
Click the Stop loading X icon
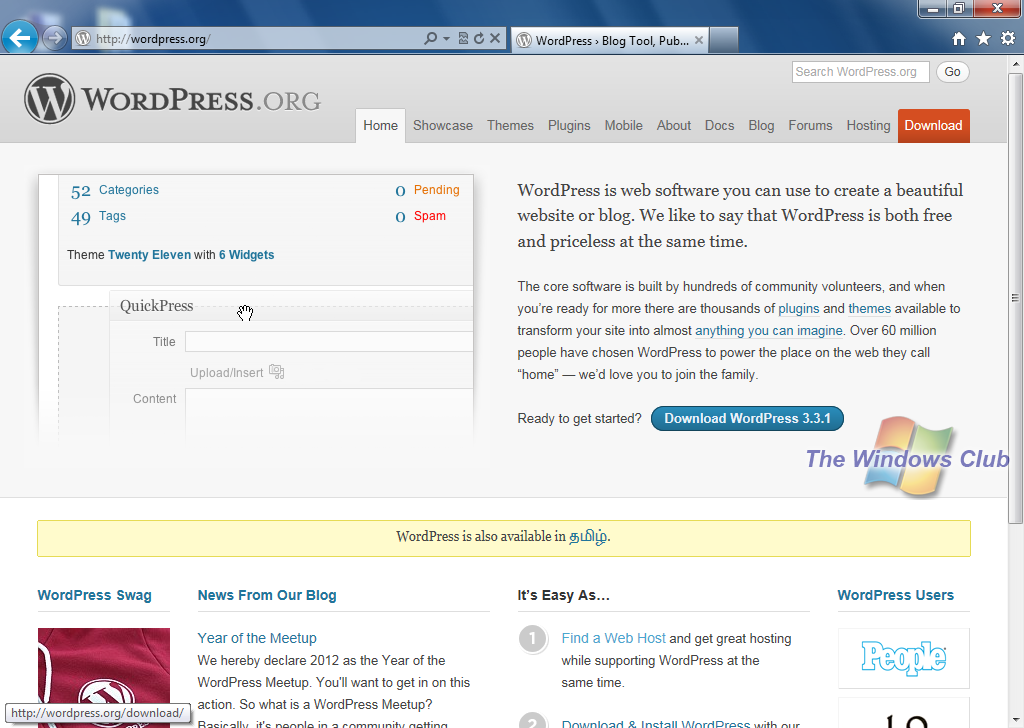tap(495, 39)
